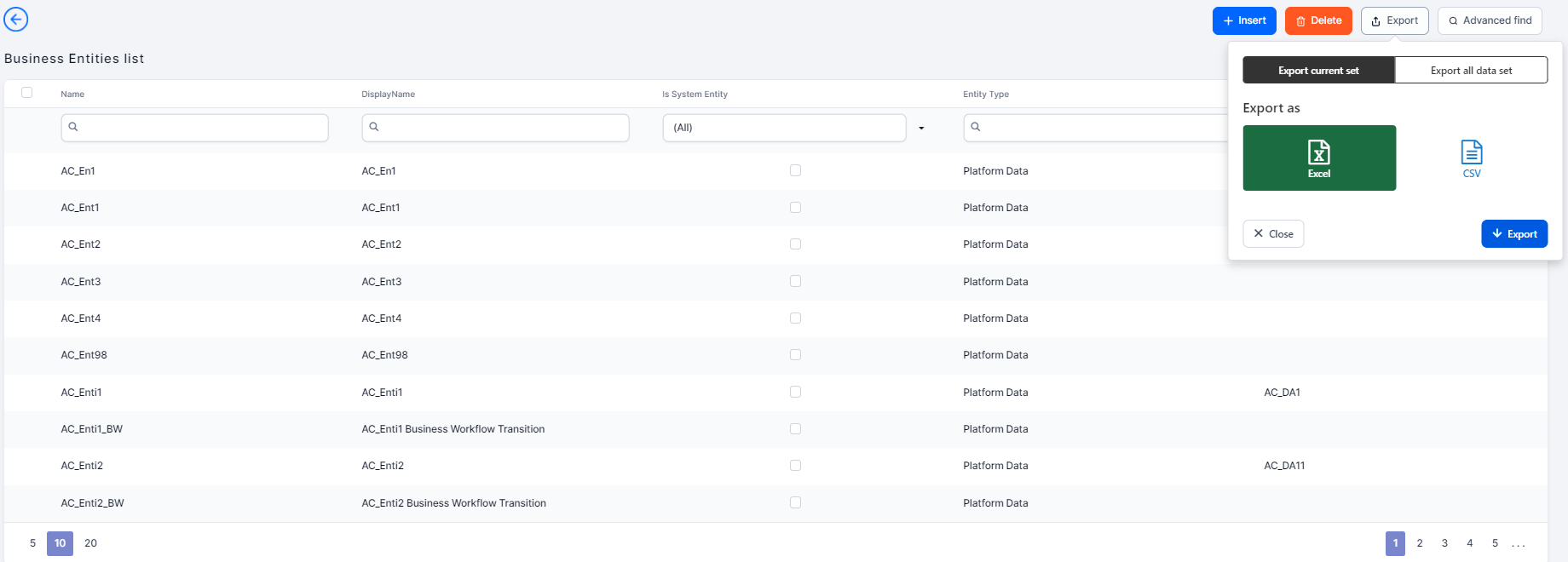Set page size to 20 rows
Viewport: 1568px width, 562px height.
point(90,543)
